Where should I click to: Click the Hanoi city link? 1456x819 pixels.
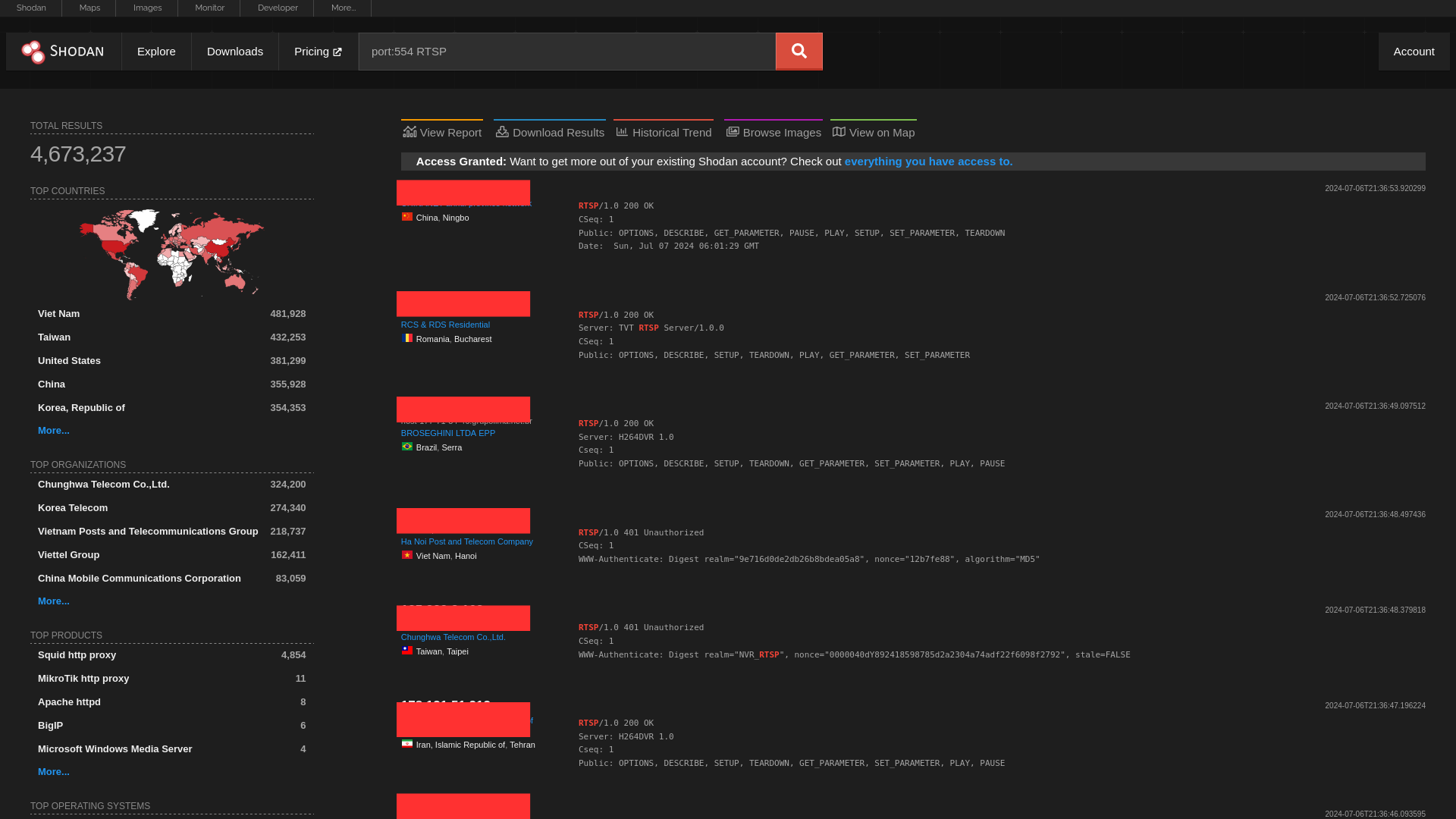point(466,556)
